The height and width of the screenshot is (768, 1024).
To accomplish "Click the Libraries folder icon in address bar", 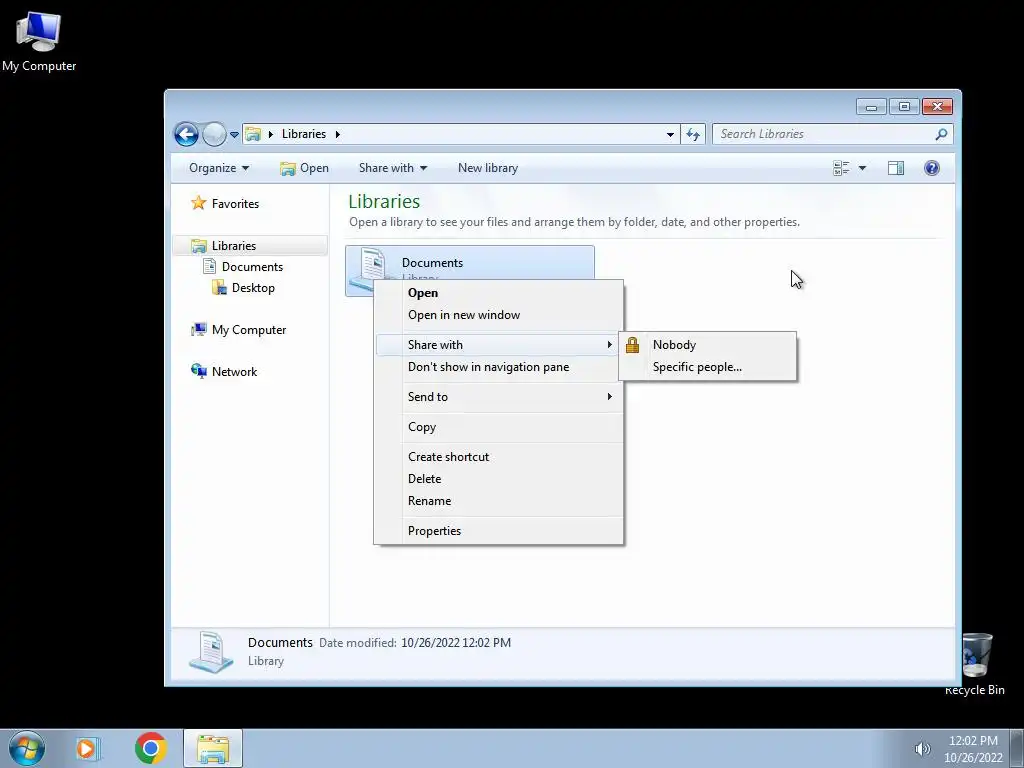I will (253, 135).
